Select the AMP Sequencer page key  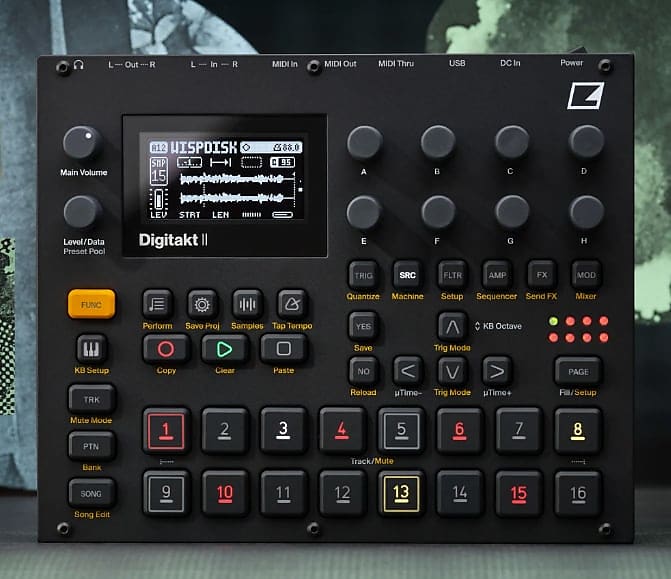(x=497, y=275)
